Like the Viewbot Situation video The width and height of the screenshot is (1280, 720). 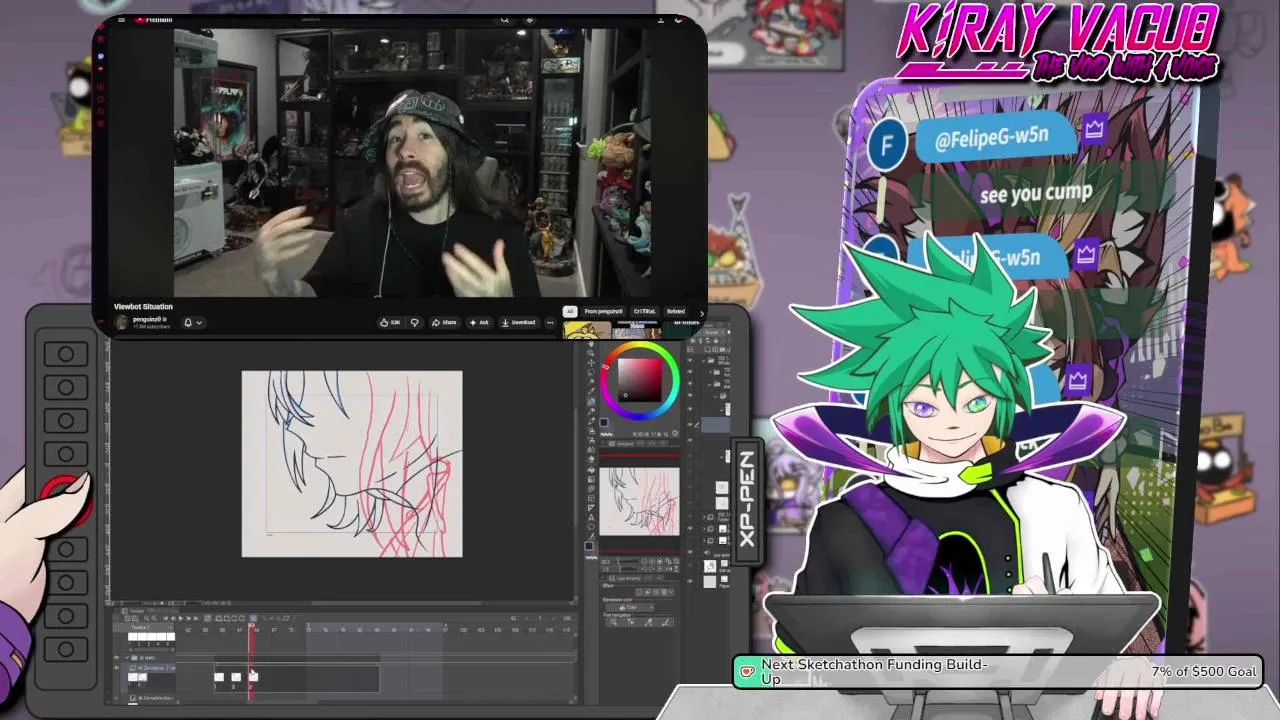(x=390, y=322)
